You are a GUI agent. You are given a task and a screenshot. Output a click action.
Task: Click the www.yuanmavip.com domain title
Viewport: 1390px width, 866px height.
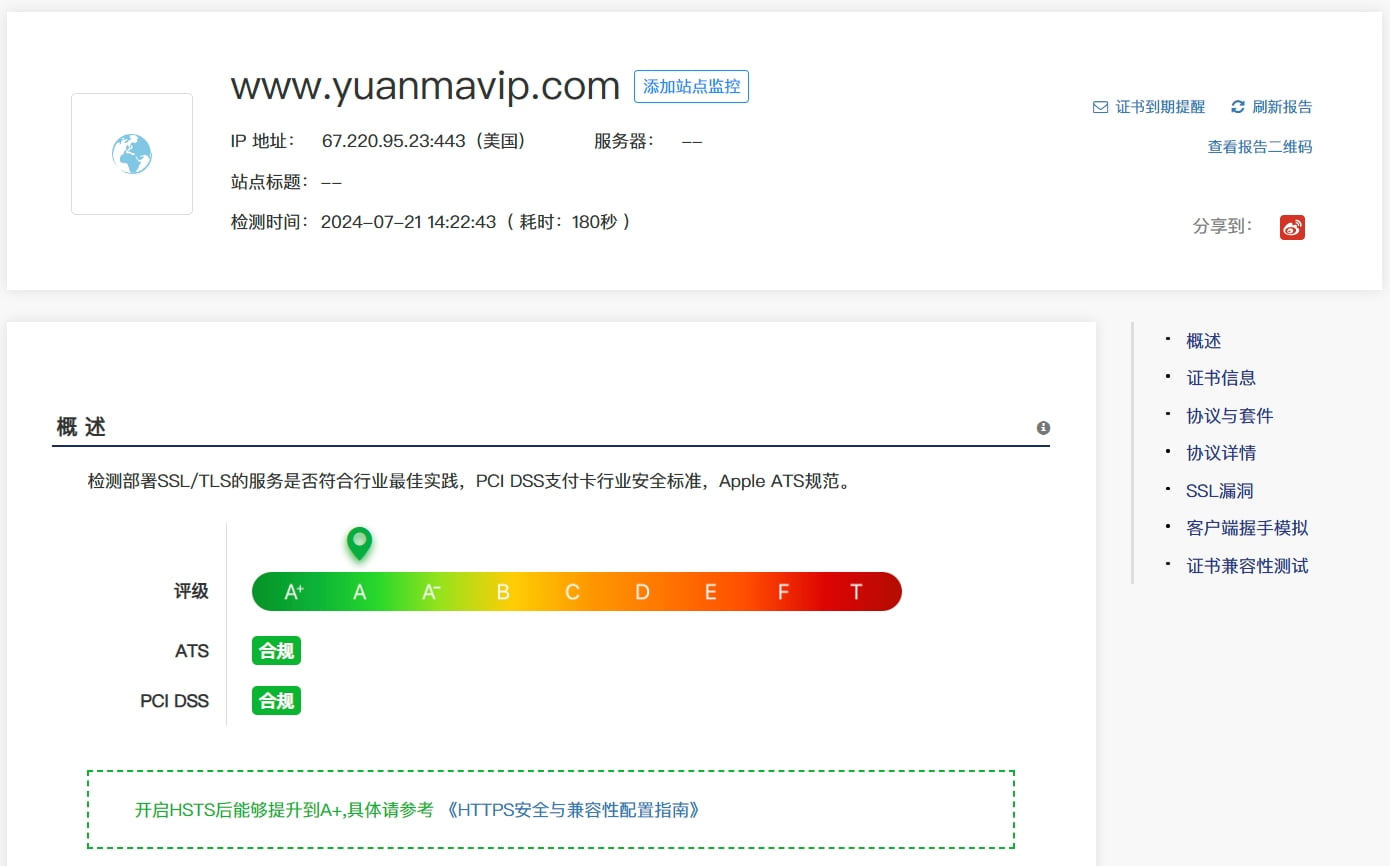(x=426, y=86)
